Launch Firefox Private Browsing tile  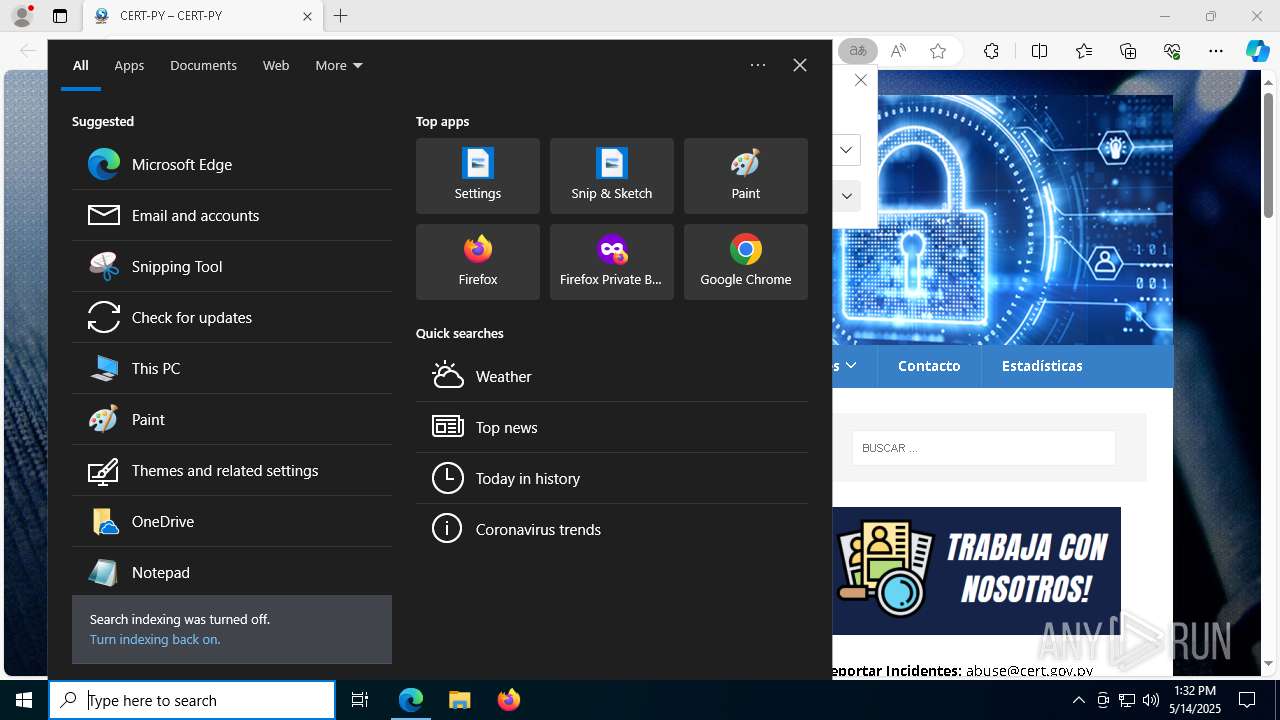click(x=612, y=262)
